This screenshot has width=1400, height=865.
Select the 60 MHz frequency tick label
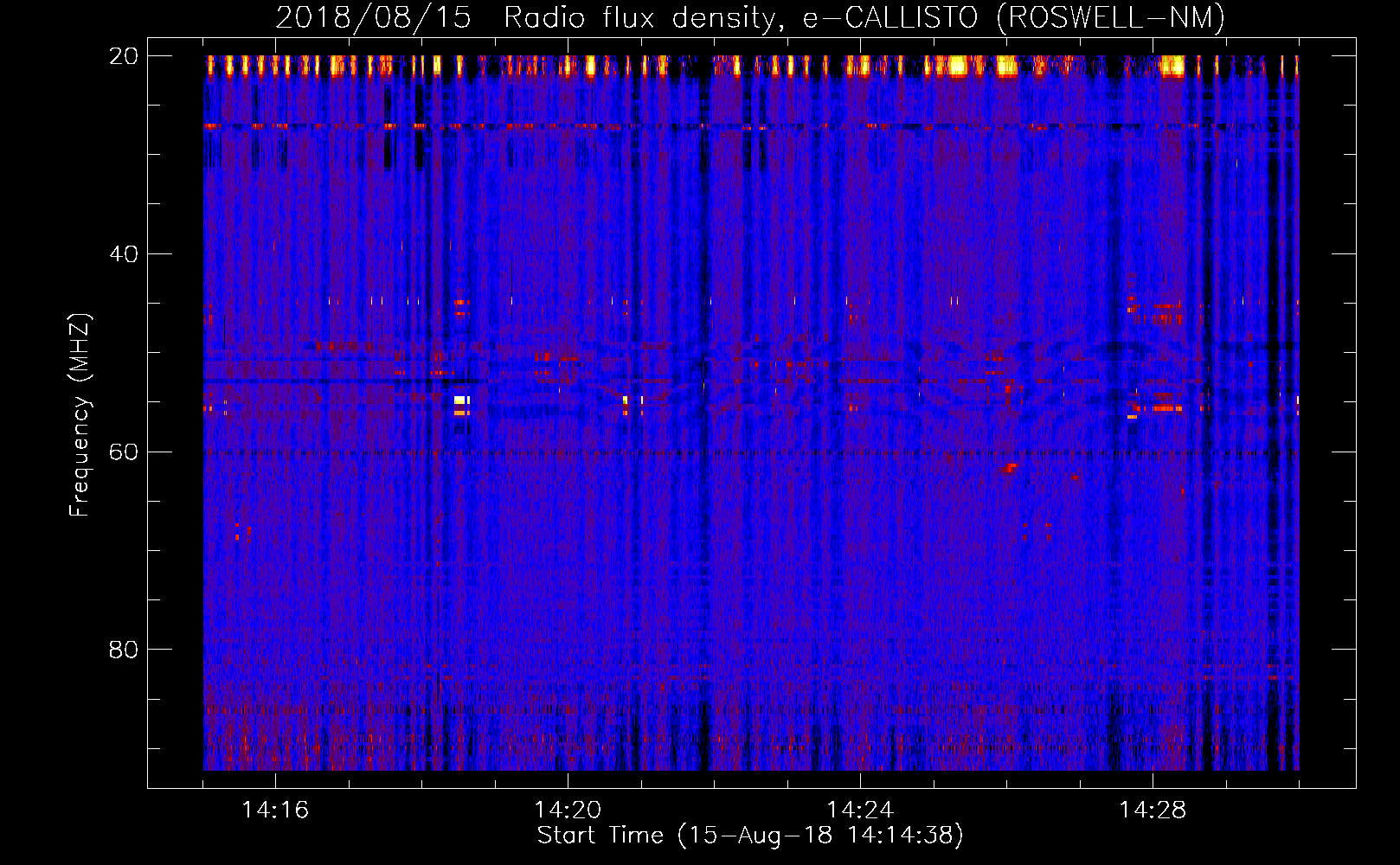coord(124,452)
